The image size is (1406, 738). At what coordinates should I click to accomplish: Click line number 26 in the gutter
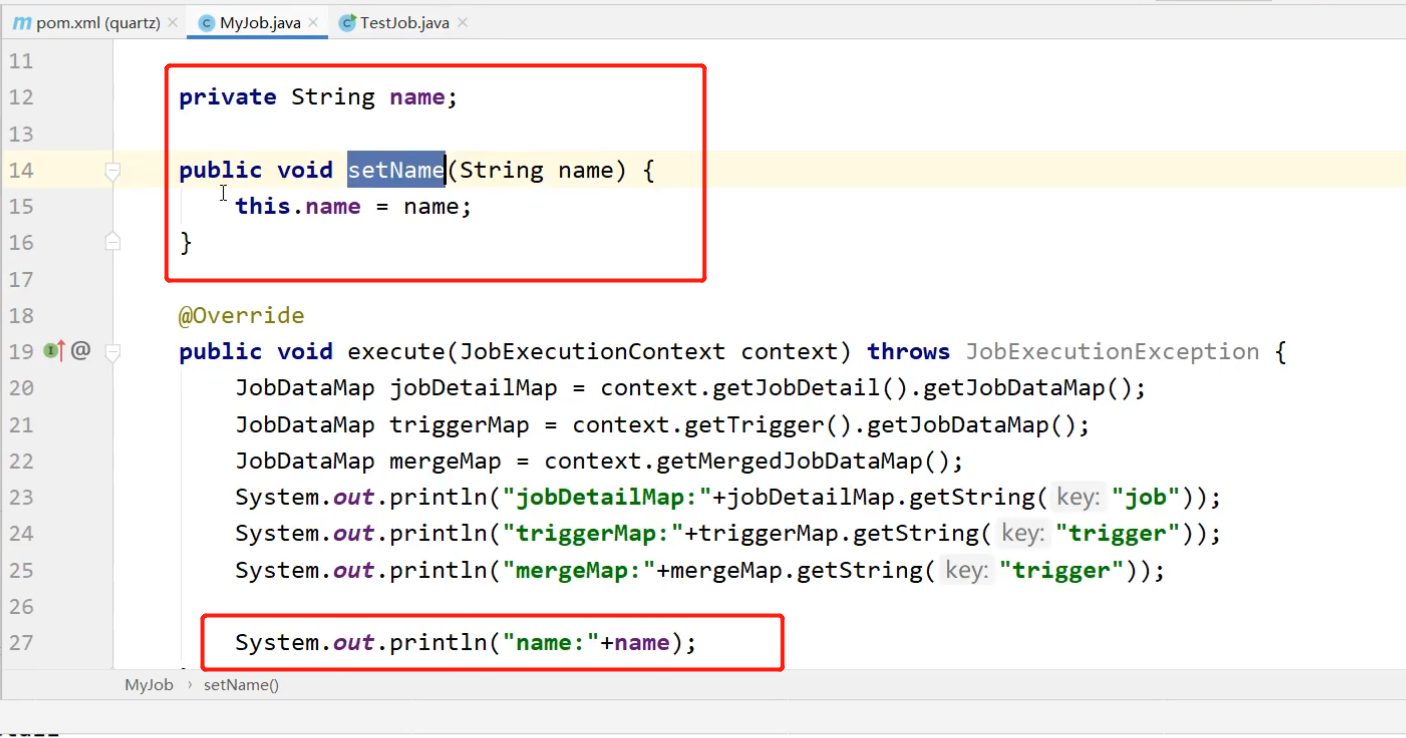21,607
